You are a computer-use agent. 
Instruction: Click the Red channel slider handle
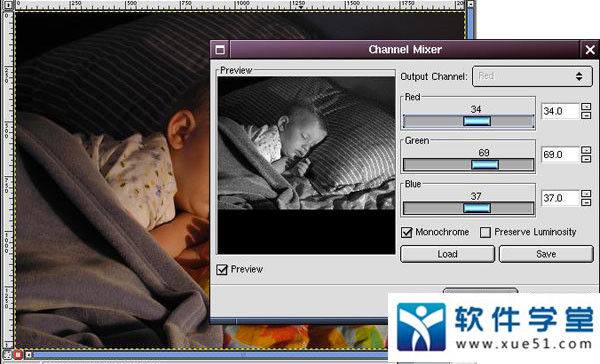477,121
